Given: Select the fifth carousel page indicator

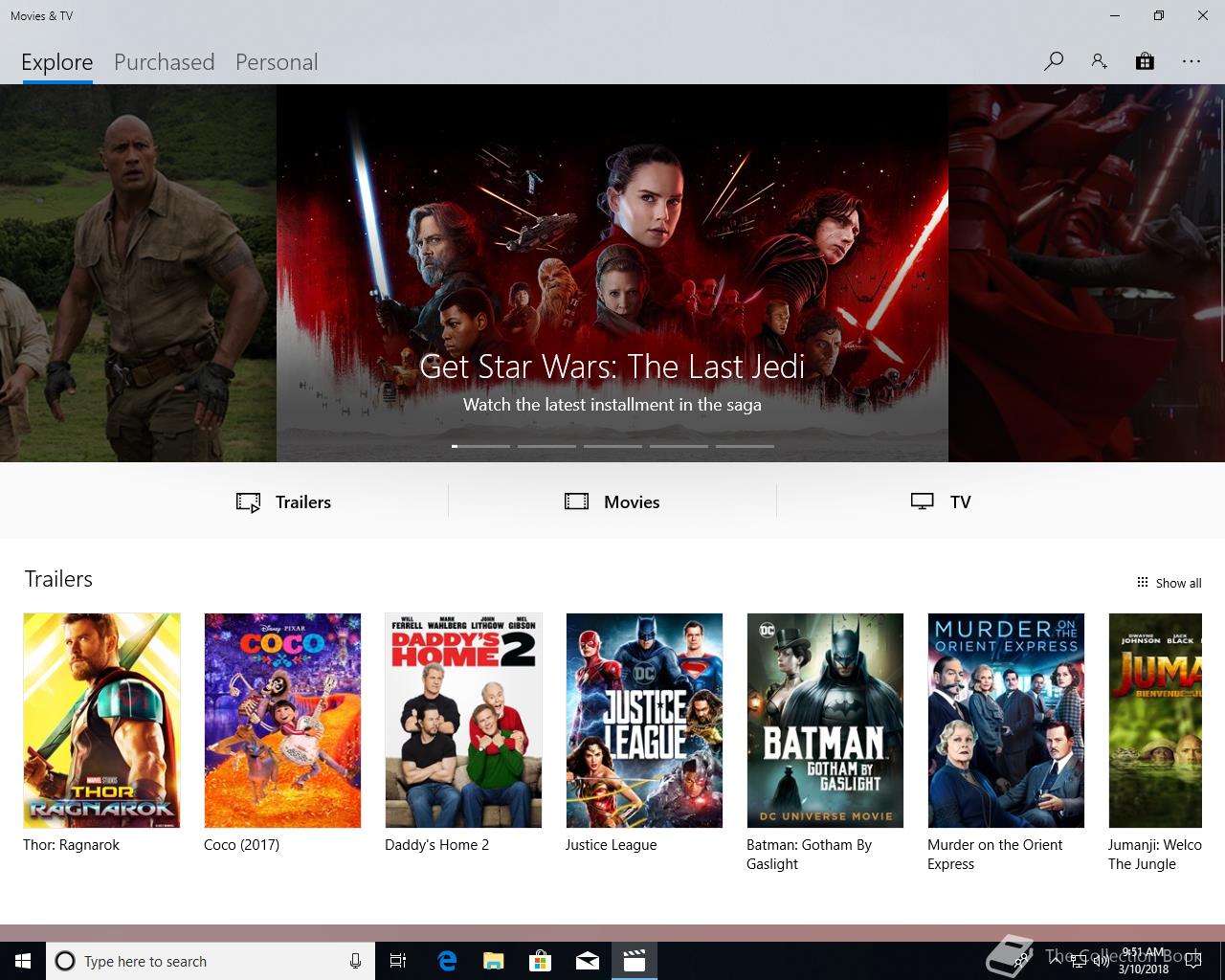Looking at the screenshot, I should (745, 446).
